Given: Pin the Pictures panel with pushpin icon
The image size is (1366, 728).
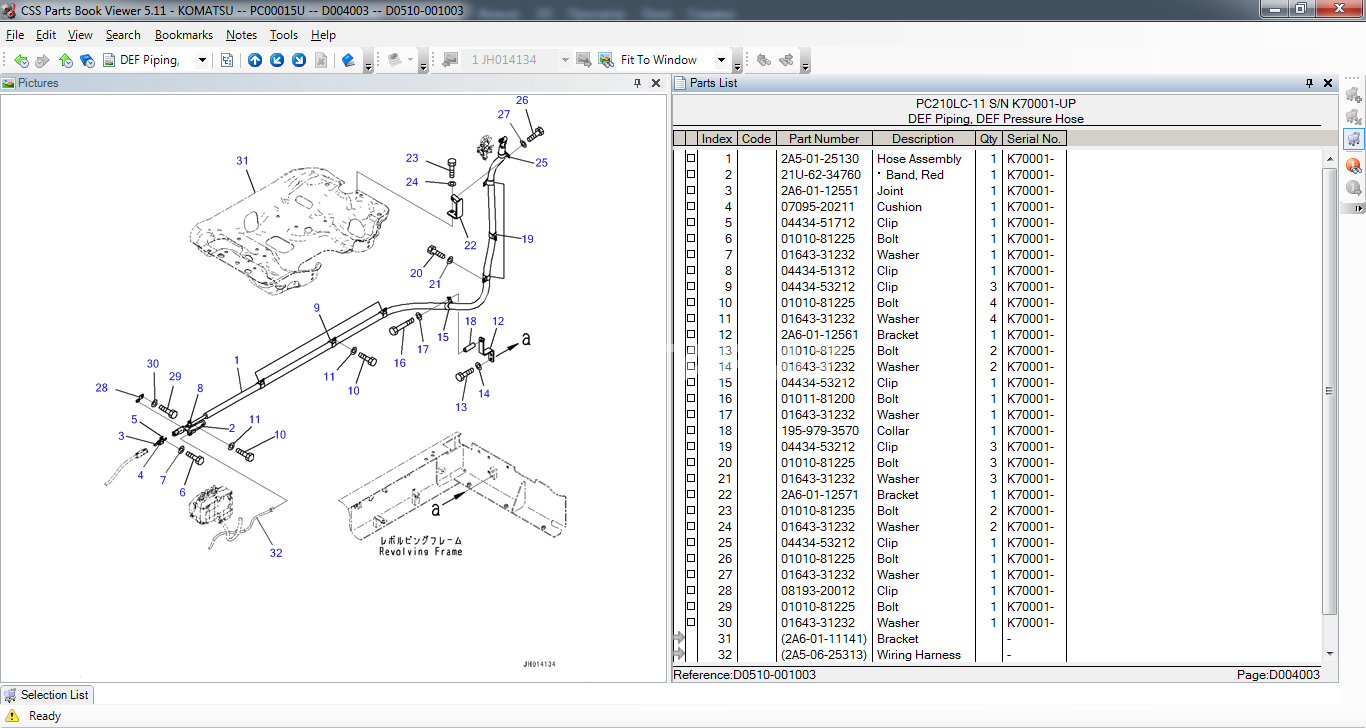Looking at the screenshot, I should click(x=638, y=84).
